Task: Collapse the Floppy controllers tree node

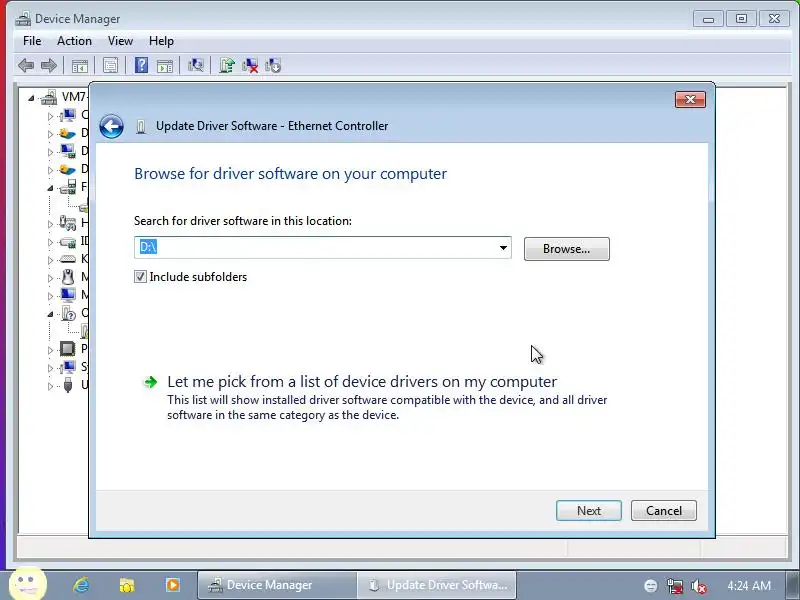Action: 50,188
